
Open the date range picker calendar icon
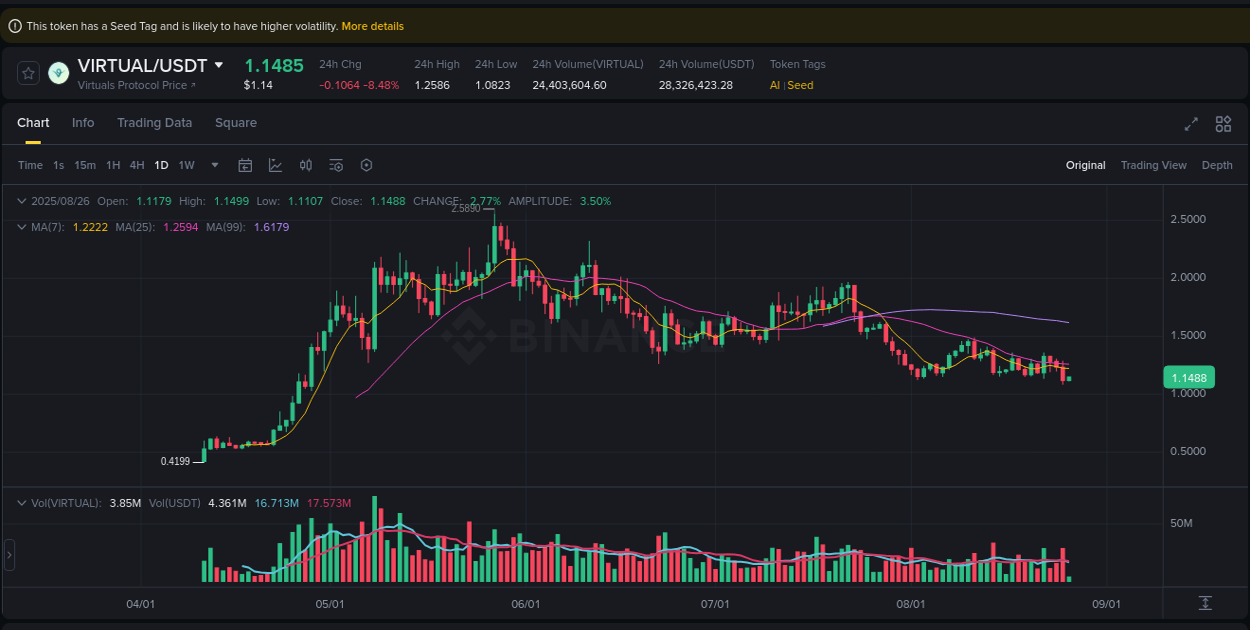(245, 165)
